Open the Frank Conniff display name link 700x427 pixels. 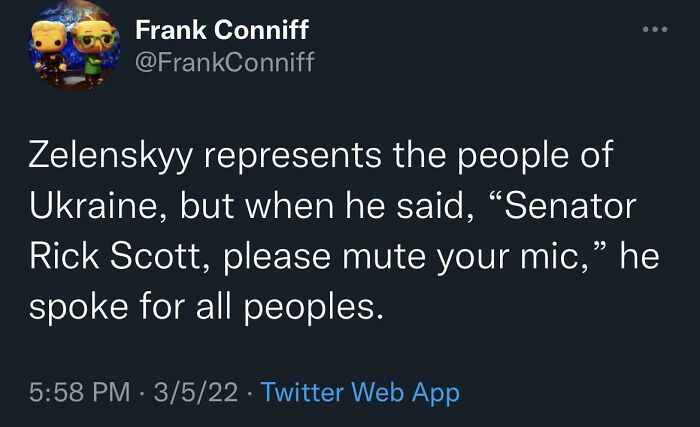click(x=221, y=30)
